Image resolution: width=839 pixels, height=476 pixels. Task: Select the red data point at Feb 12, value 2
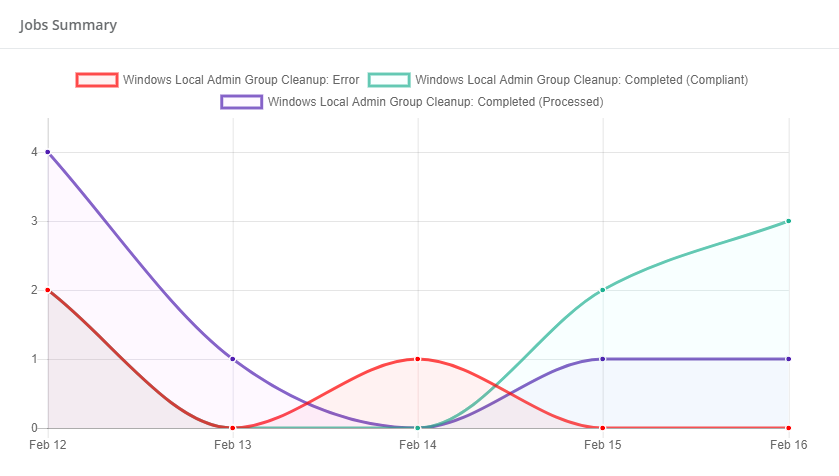(48, 290)
